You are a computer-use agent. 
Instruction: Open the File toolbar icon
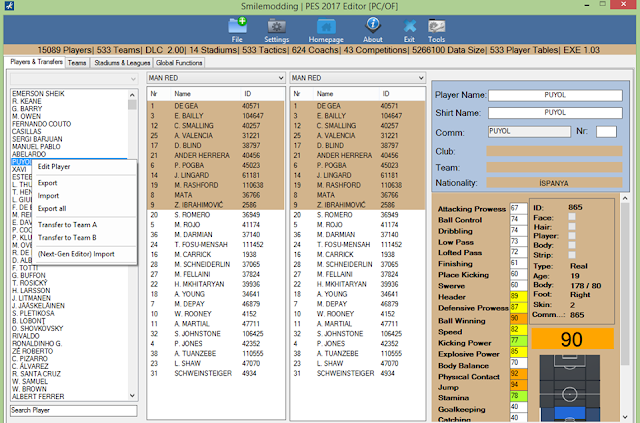[237, 26]
